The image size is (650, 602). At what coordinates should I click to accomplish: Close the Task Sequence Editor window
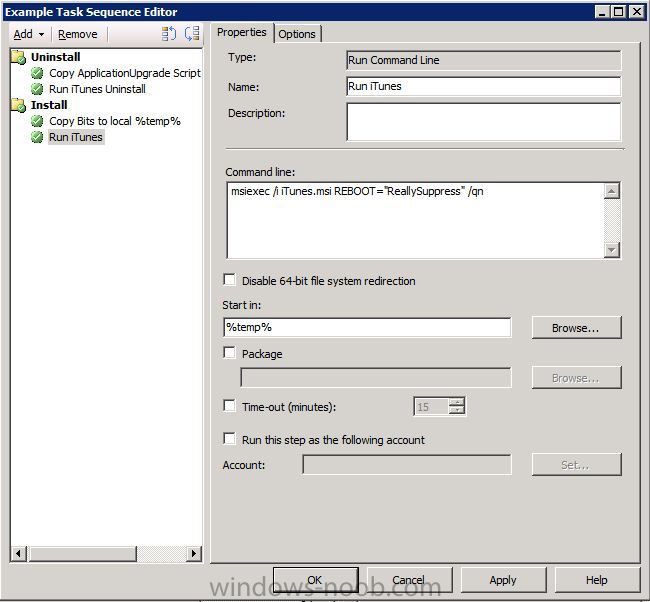[x=636, y=12]
